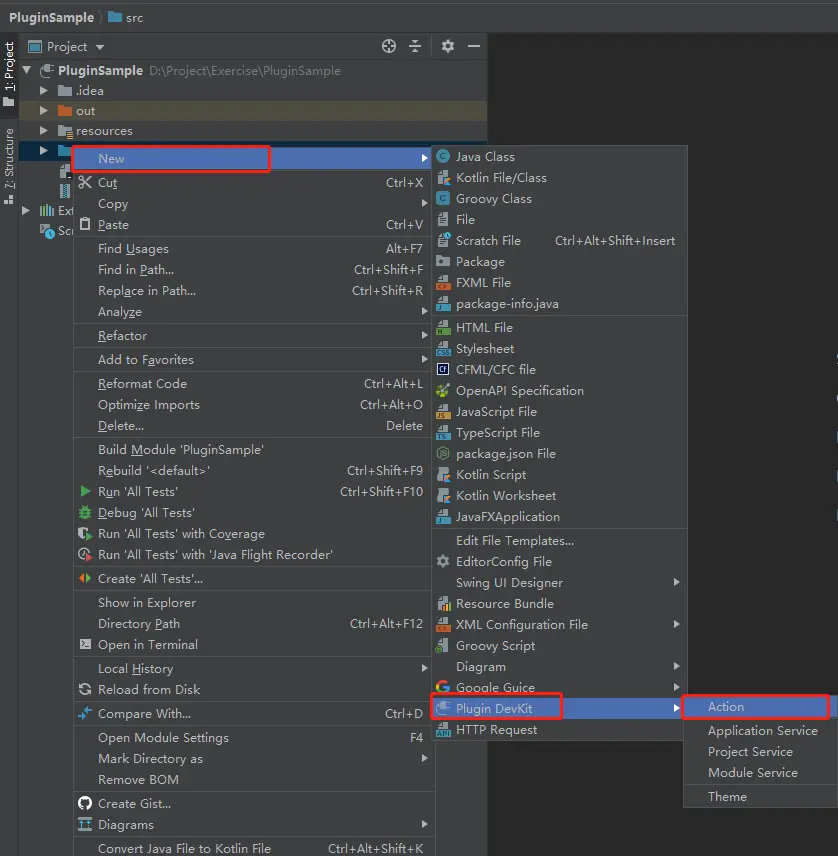Expand the Swing UI Designer submenu arrow
838x856 pixels.
point(676,582)
